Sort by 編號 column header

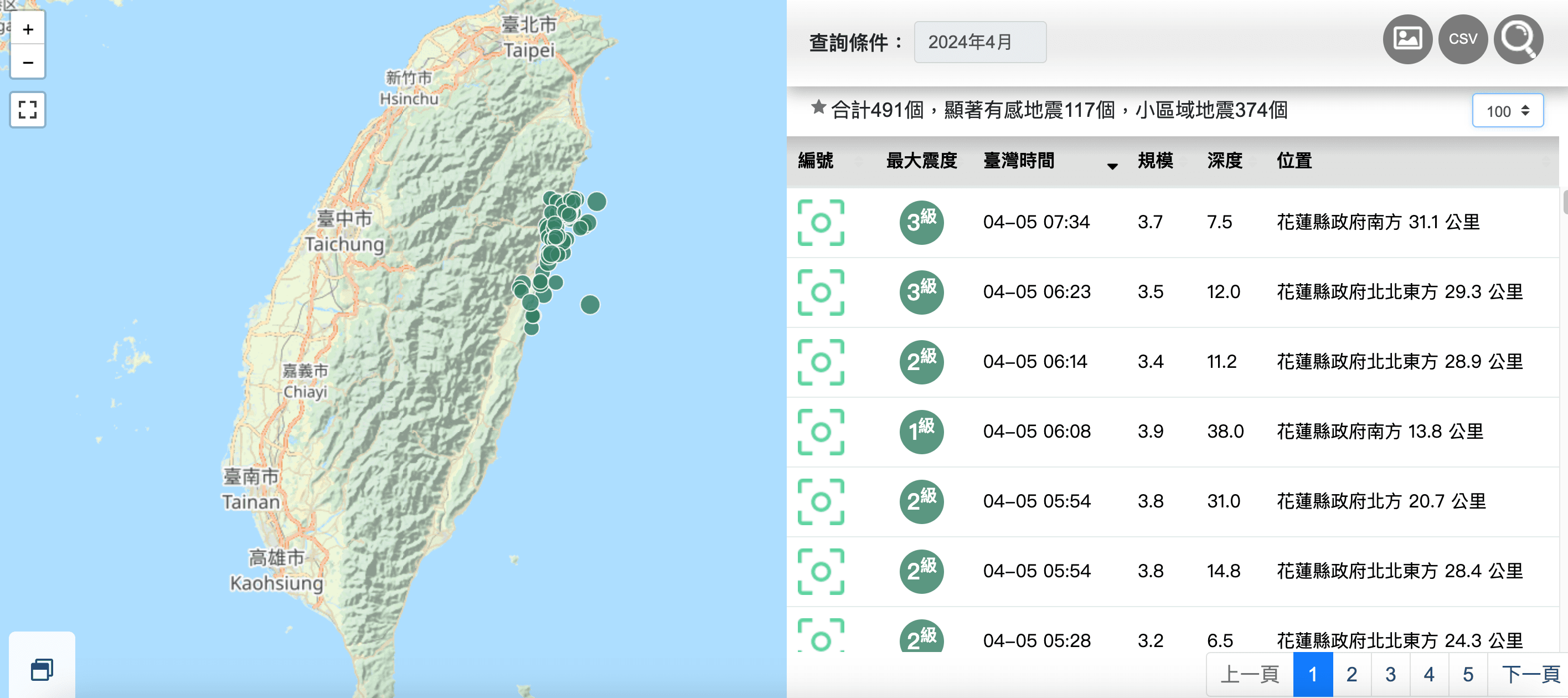pyautogui.click(x=831, y=161)
